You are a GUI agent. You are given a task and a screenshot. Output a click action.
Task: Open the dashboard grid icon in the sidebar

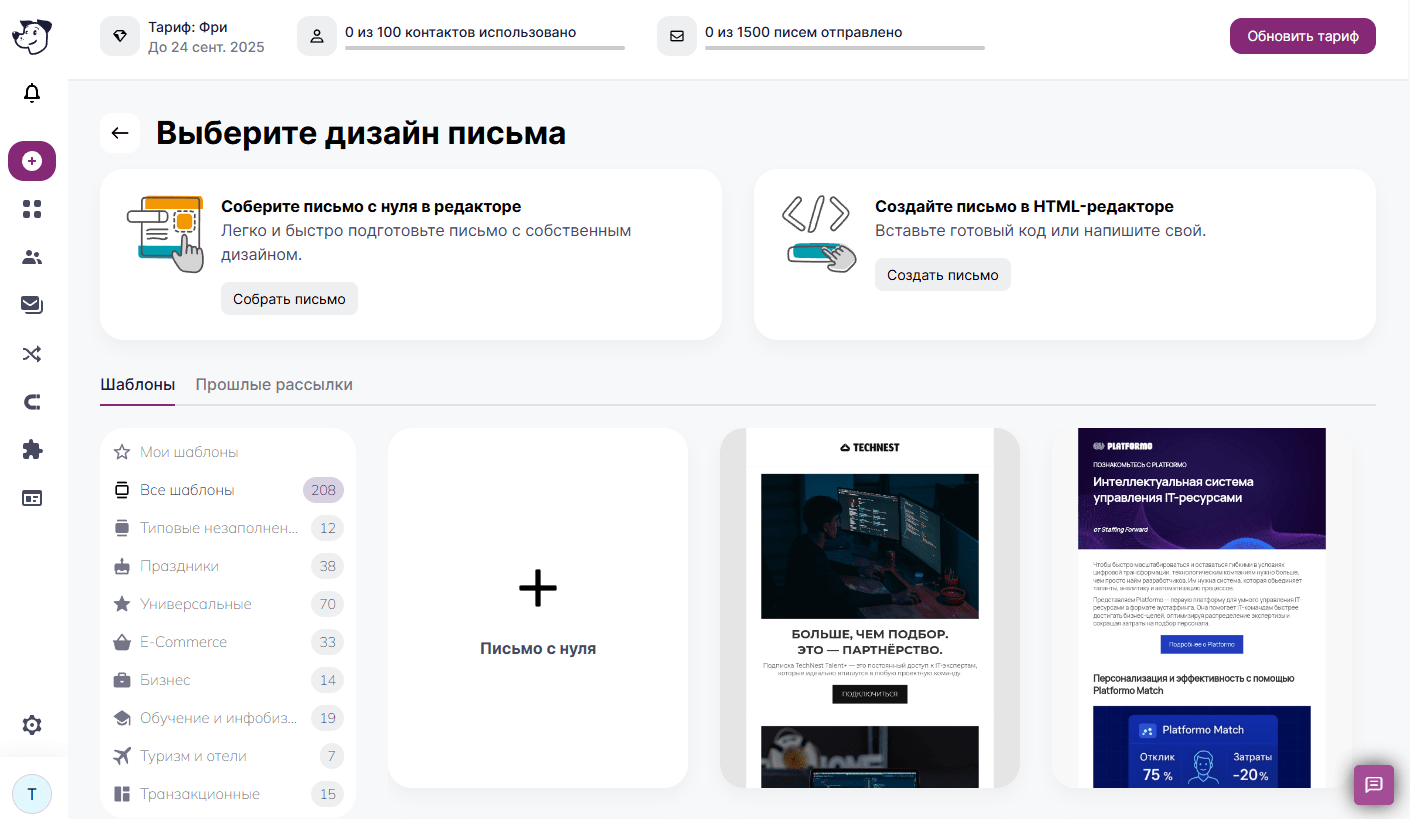click(x=32, y=209)
